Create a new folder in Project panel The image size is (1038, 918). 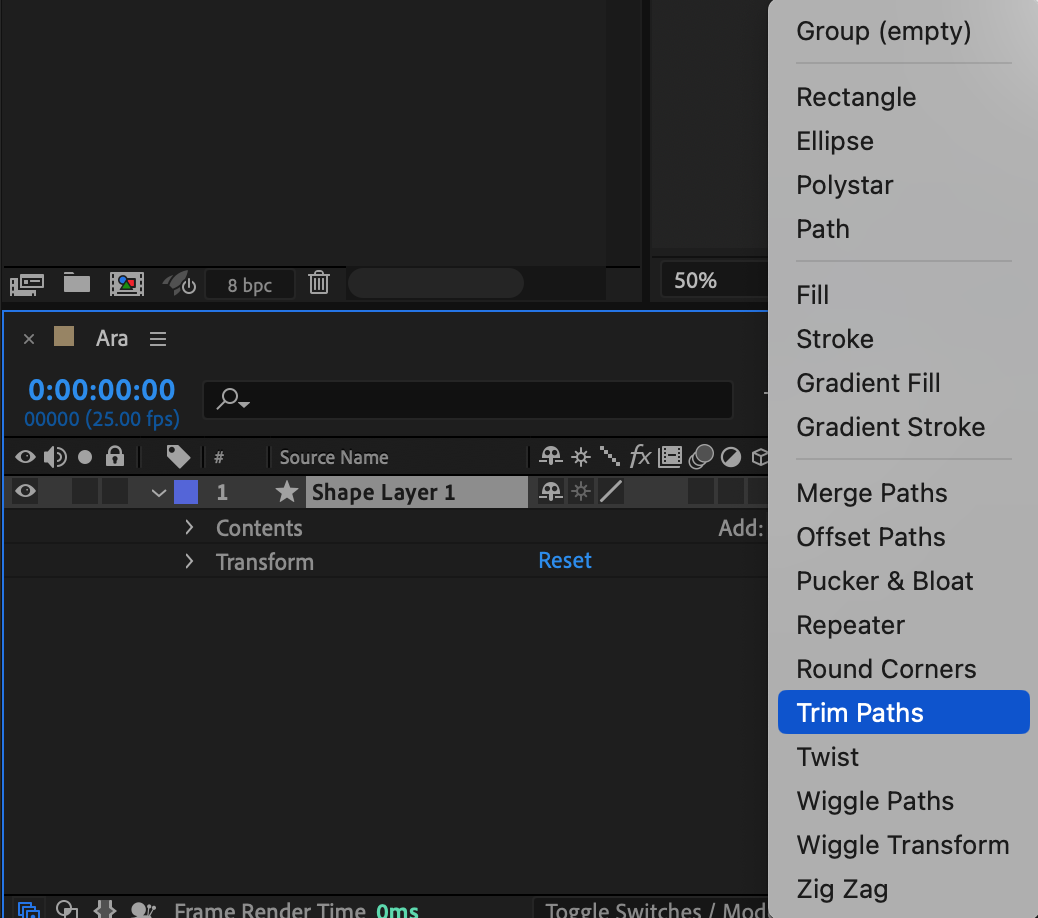tap(77, 283)
